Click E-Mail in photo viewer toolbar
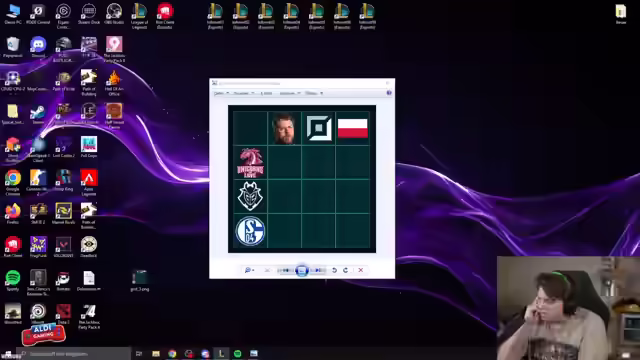The width and height of the screenshot is (640, 360). click(x=266, y=93)
